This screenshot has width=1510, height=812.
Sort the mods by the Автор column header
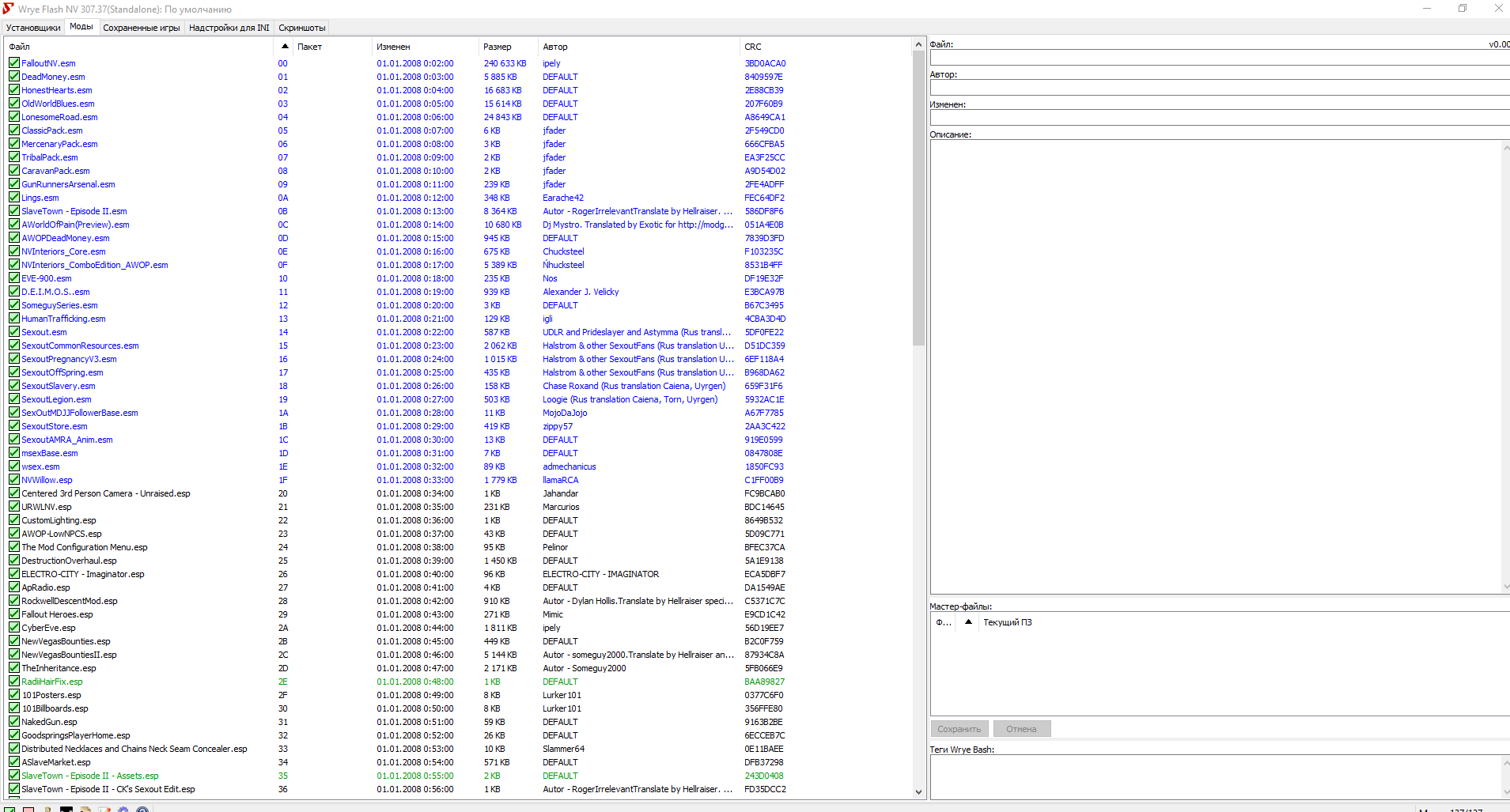pyautogui.click(x=555, y=47)
